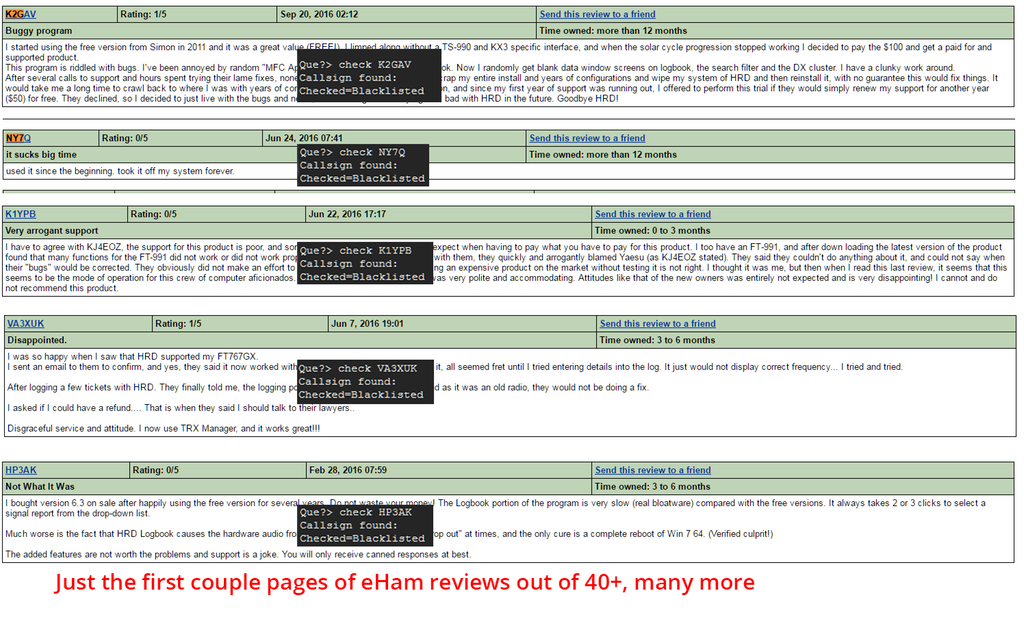Select the 'Rating: 0/5' cell of K1YPB's review
The width and height of the screenshot is (1024, 617).
[x=217, y=214]
